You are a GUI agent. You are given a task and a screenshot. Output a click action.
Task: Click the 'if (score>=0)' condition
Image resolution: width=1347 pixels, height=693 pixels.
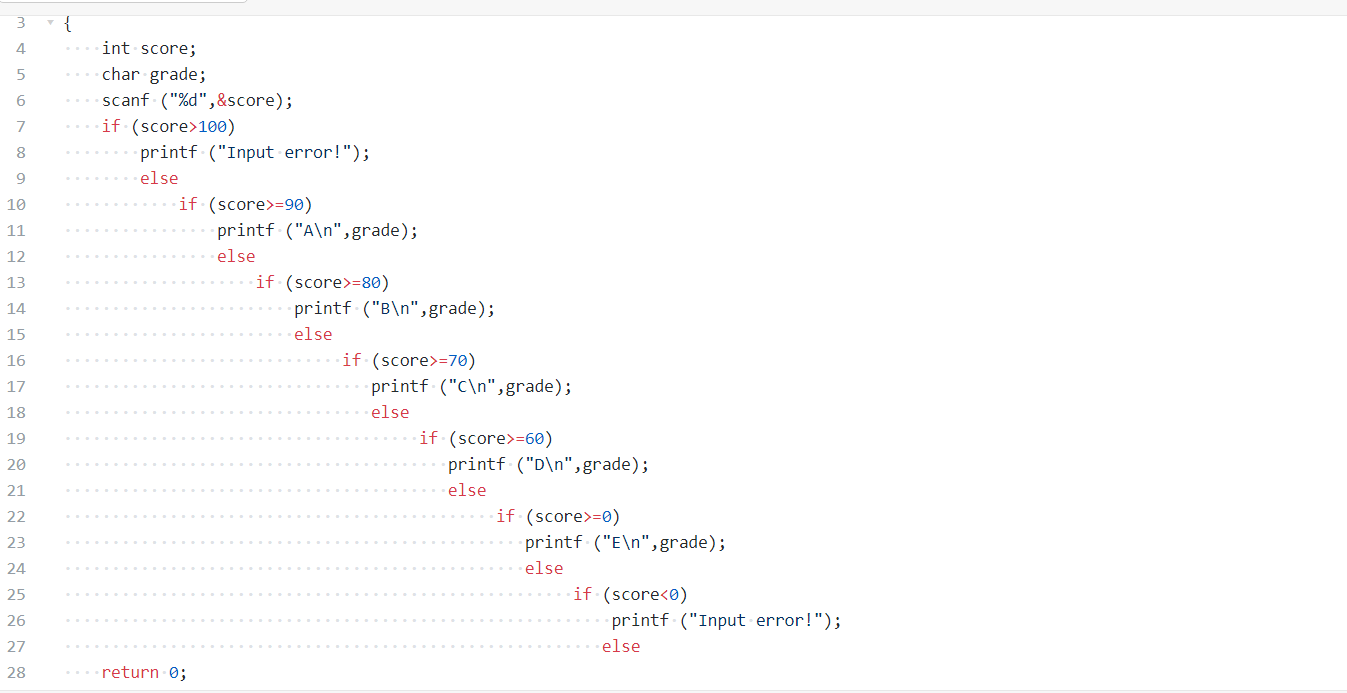pos(558,516)
